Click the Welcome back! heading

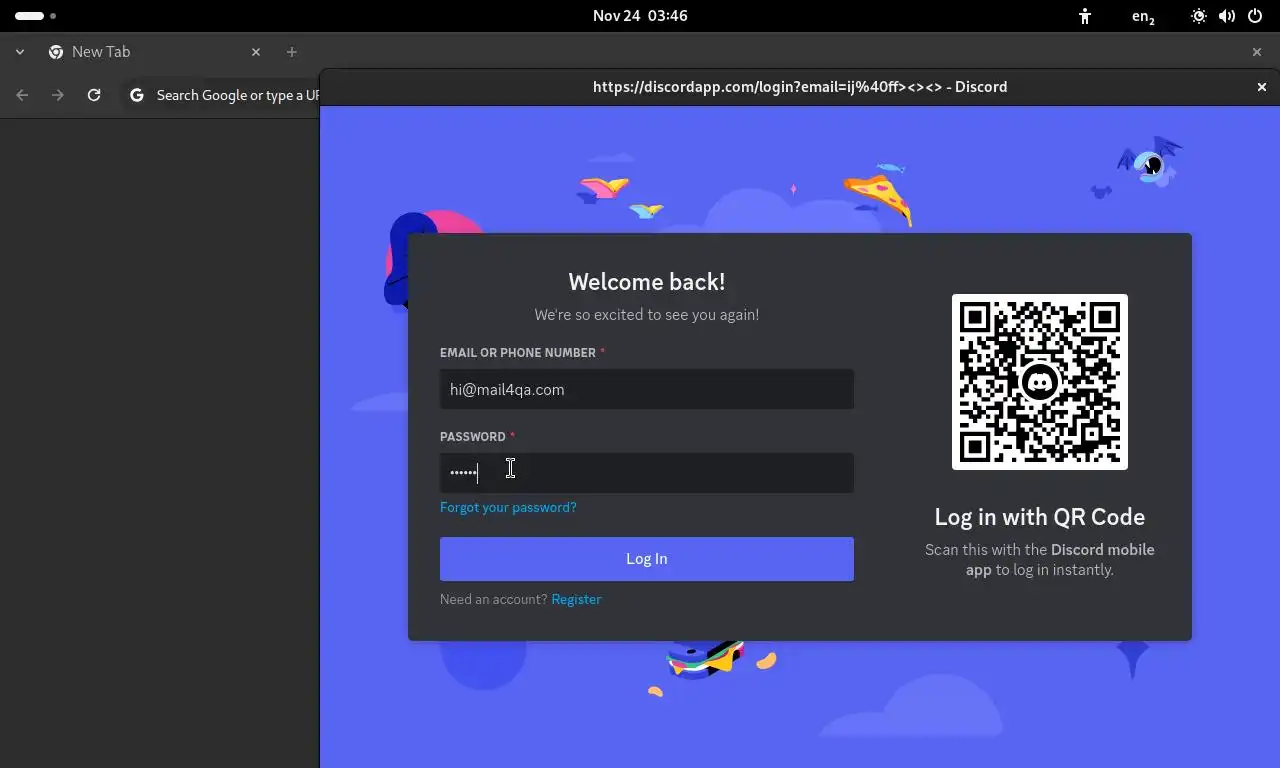(647, 282)
